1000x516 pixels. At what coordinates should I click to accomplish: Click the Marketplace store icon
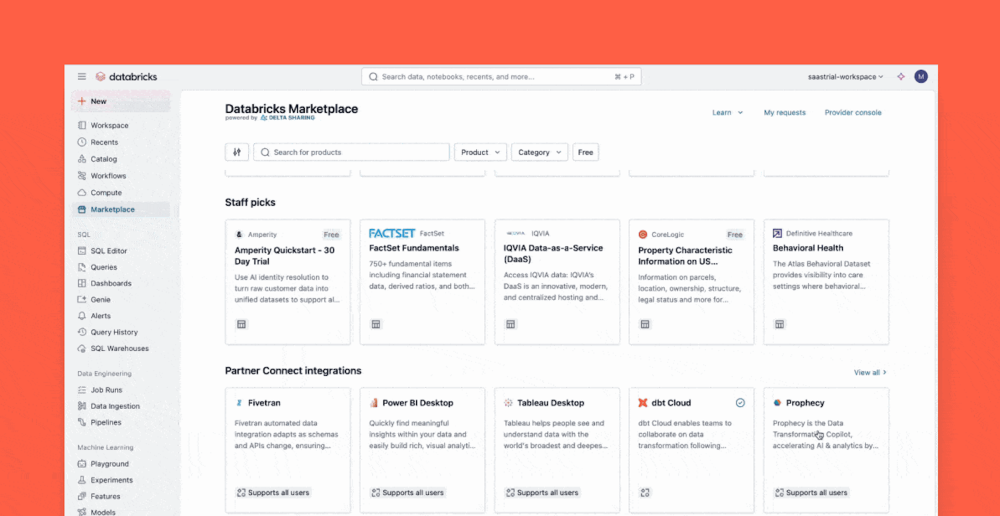(x=82, y=209)
